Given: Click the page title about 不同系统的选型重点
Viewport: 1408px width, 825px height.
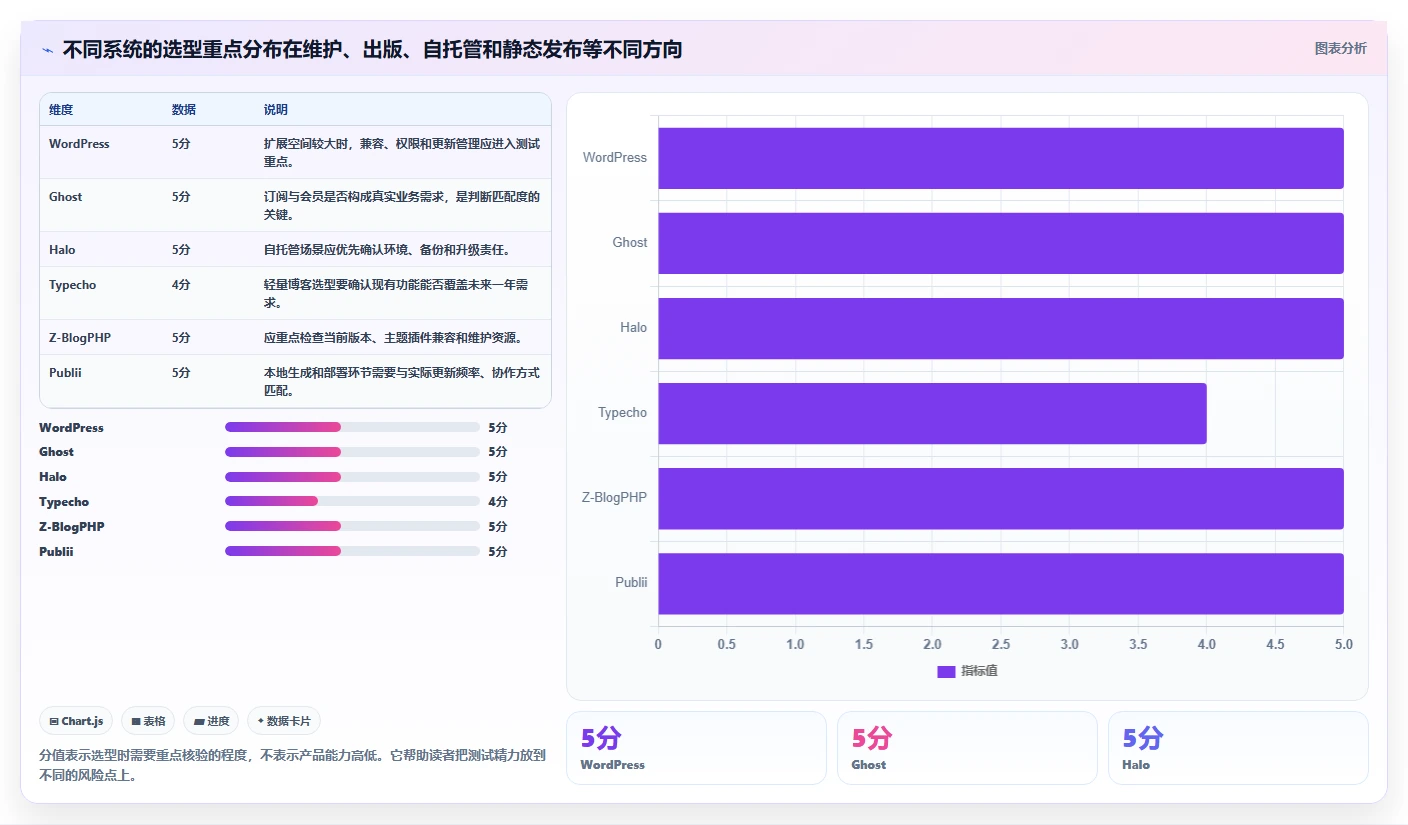Looking at the screenshot, I should click(x=372, y=49).
